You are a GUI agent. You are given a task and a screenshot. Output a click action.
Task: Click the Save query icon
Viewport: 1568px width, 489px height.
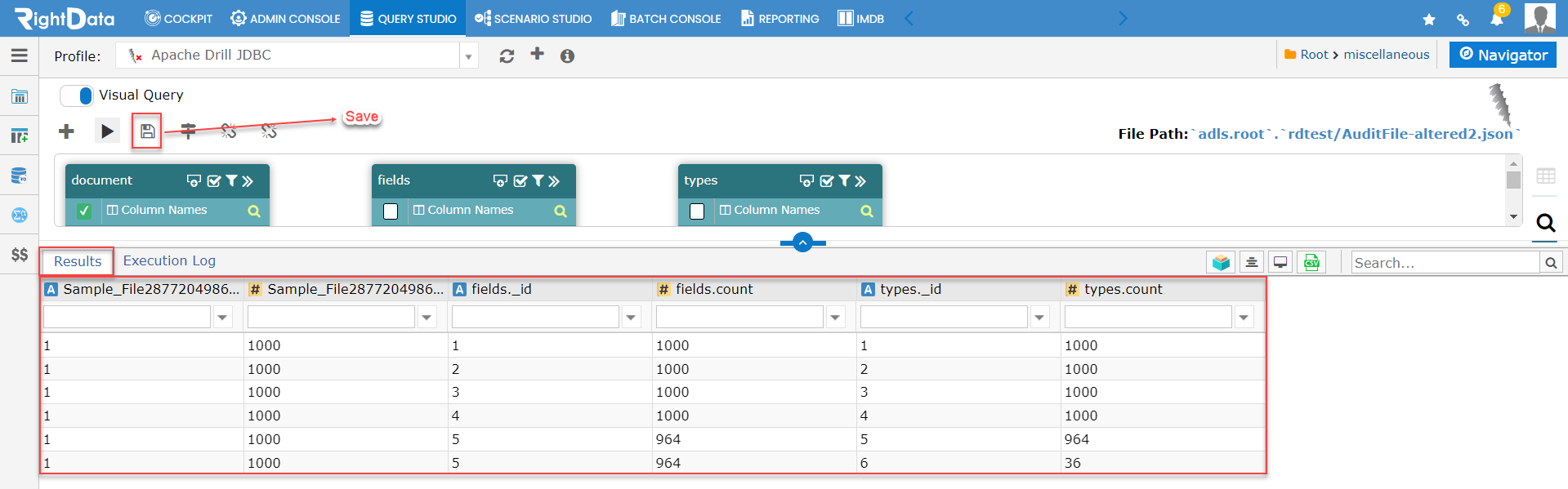(x=147, y=131)
